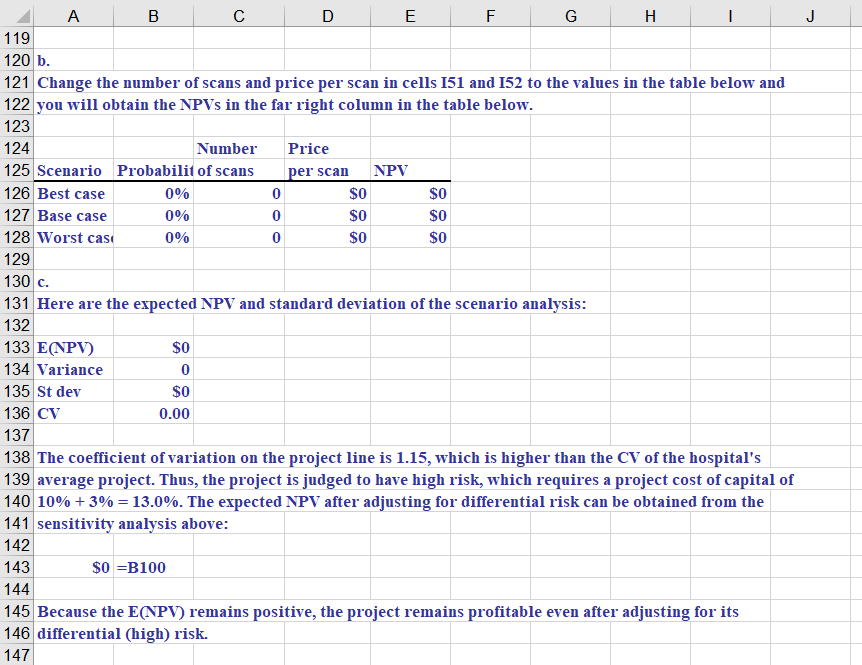Select the Variance value 0 cell

point(153,369)
